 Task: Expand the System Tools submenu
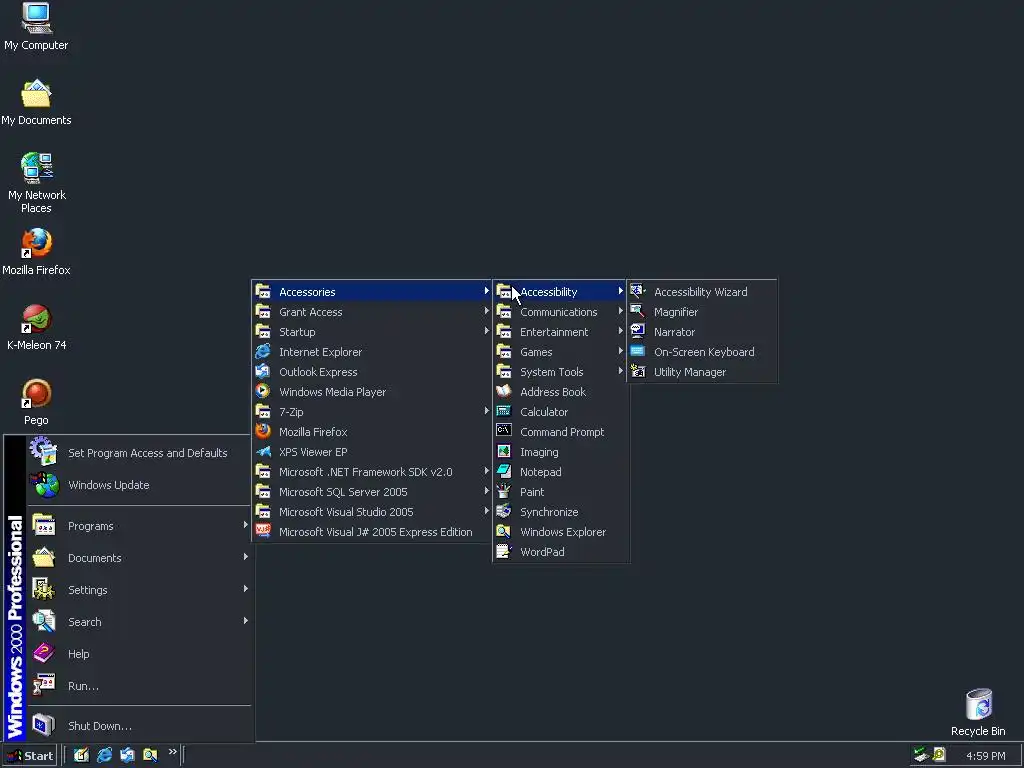tap(560, 372)
